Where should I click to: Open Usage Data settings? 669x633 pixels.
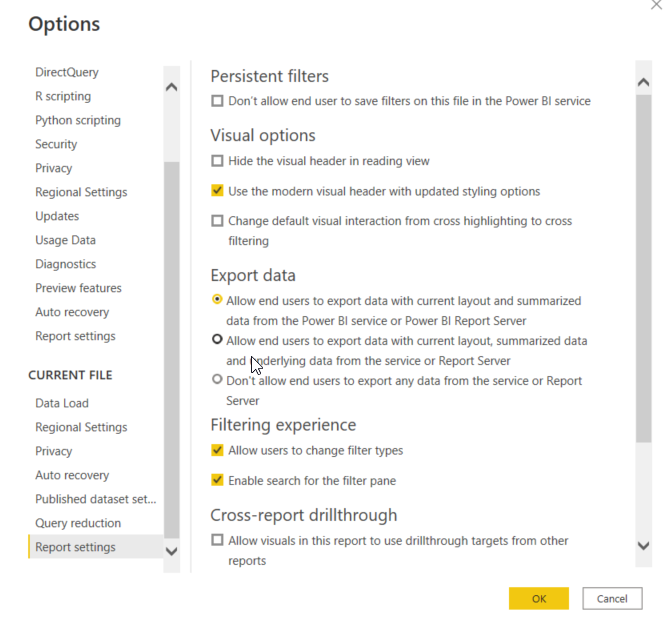(x=66, y=240)
